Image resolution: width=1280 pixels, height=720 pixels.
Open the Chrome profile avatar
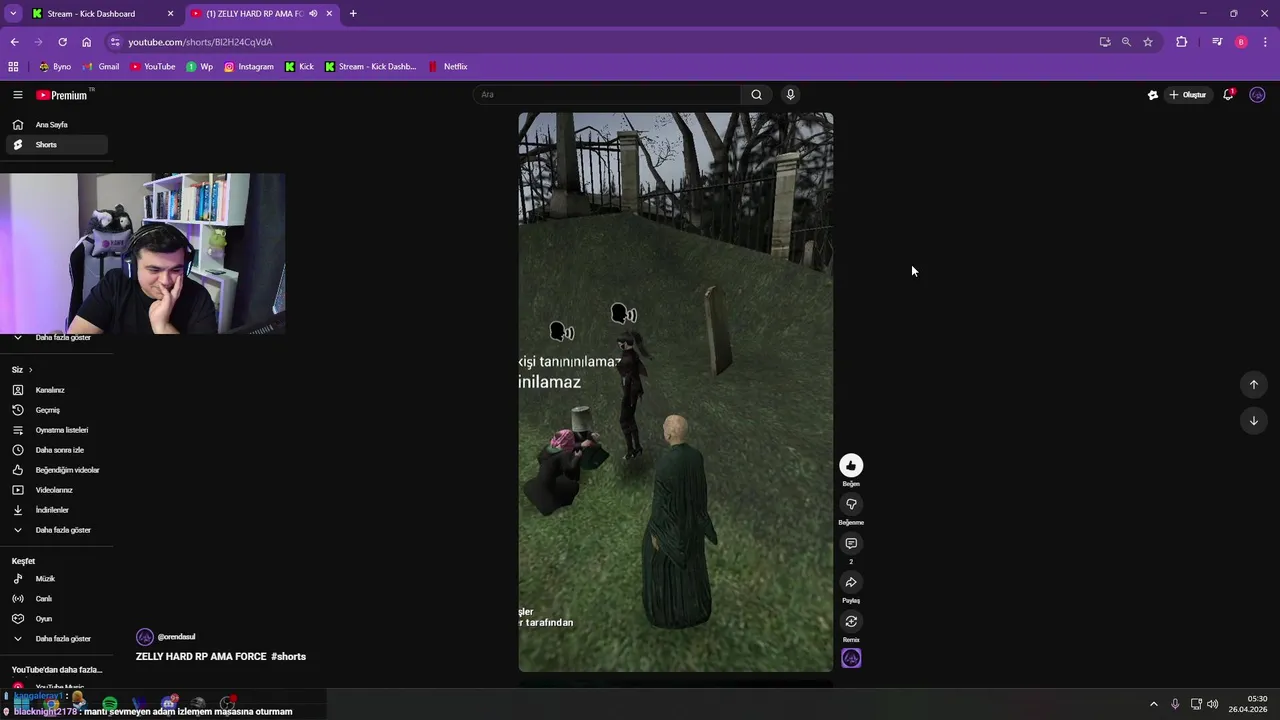1241,42
